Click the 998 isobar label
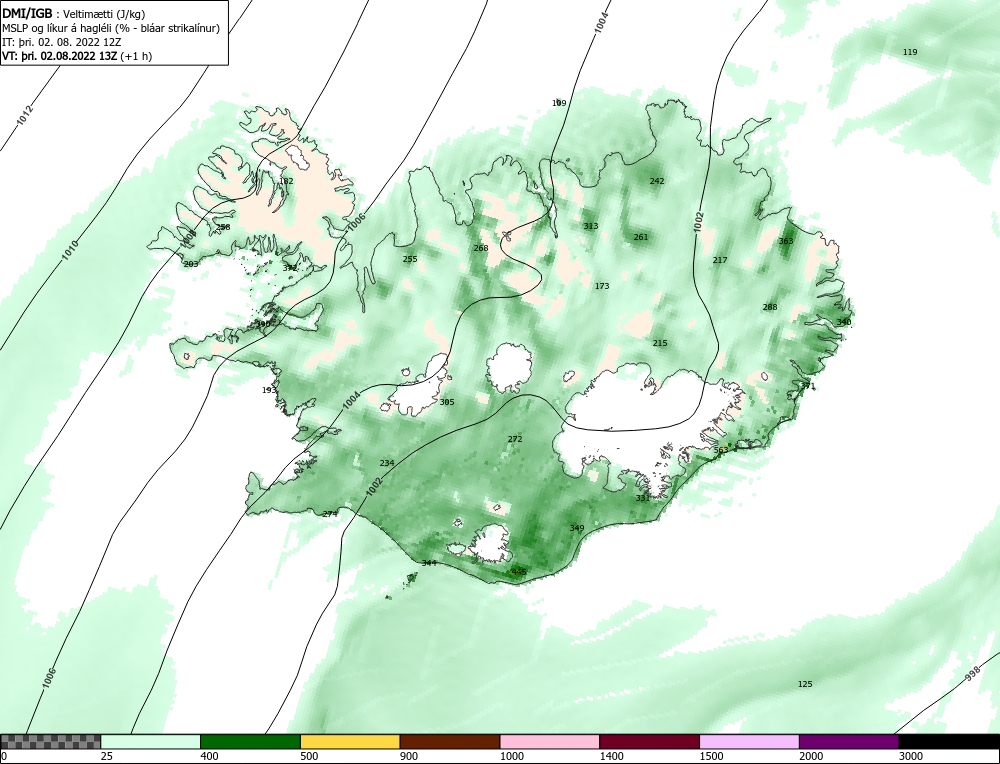The image size is (1000, 764). tap(971, 675)
